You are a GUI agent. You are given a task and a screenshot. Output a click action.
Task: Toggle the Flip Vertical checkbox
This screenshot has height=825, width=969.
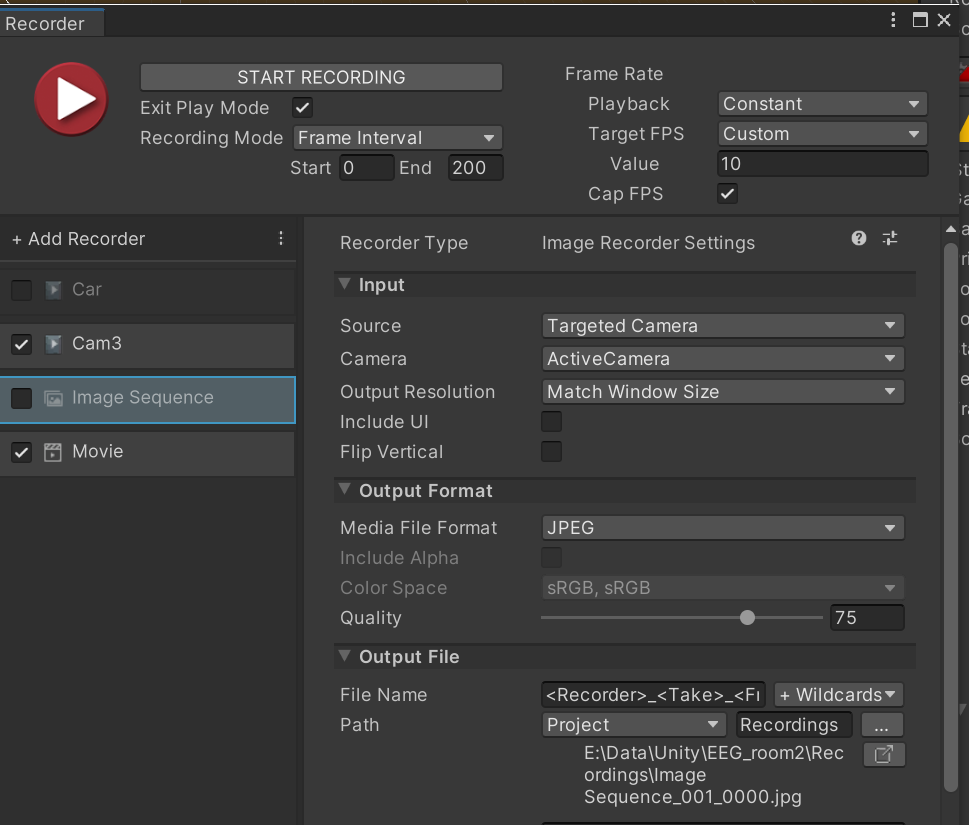551,452
